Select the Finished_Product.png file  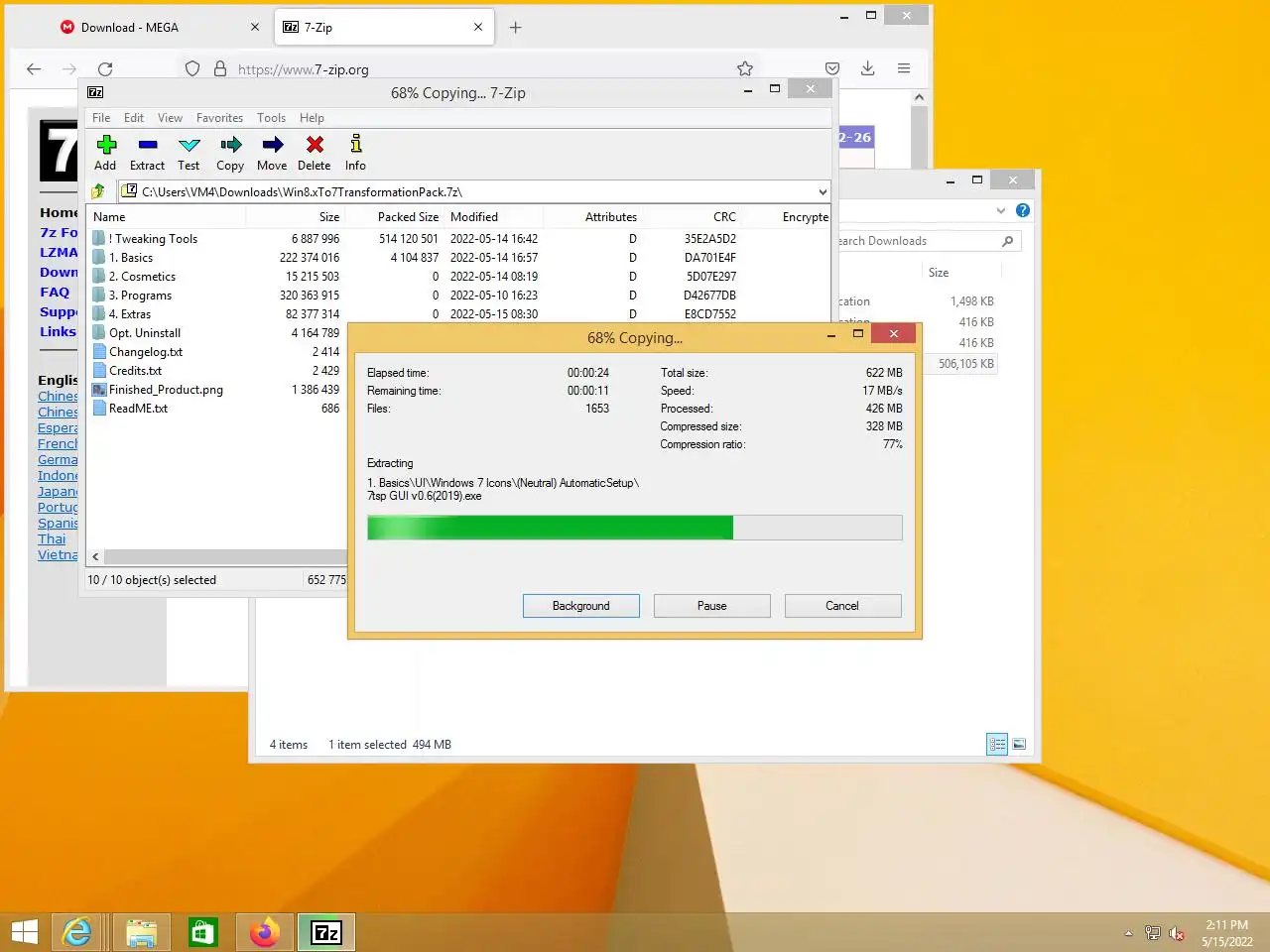[166, 390]
